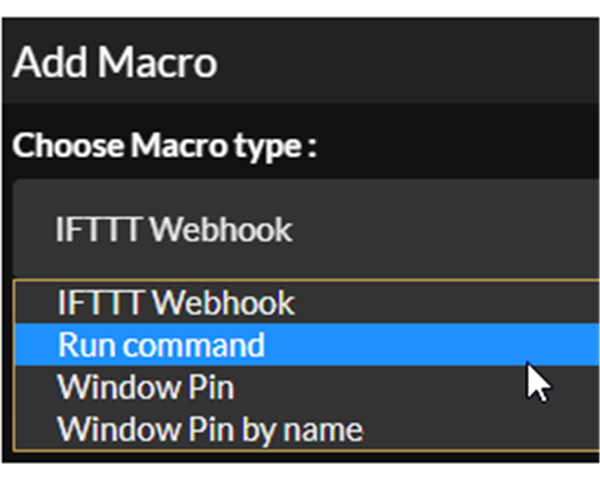This screenshot has height=477, width=600.
Task: Click the highlighted Run command entry
Action: click(161, 345)
